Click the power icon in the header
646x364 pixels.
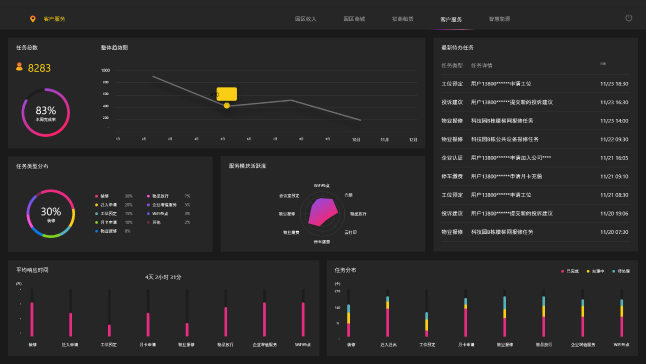628,18
